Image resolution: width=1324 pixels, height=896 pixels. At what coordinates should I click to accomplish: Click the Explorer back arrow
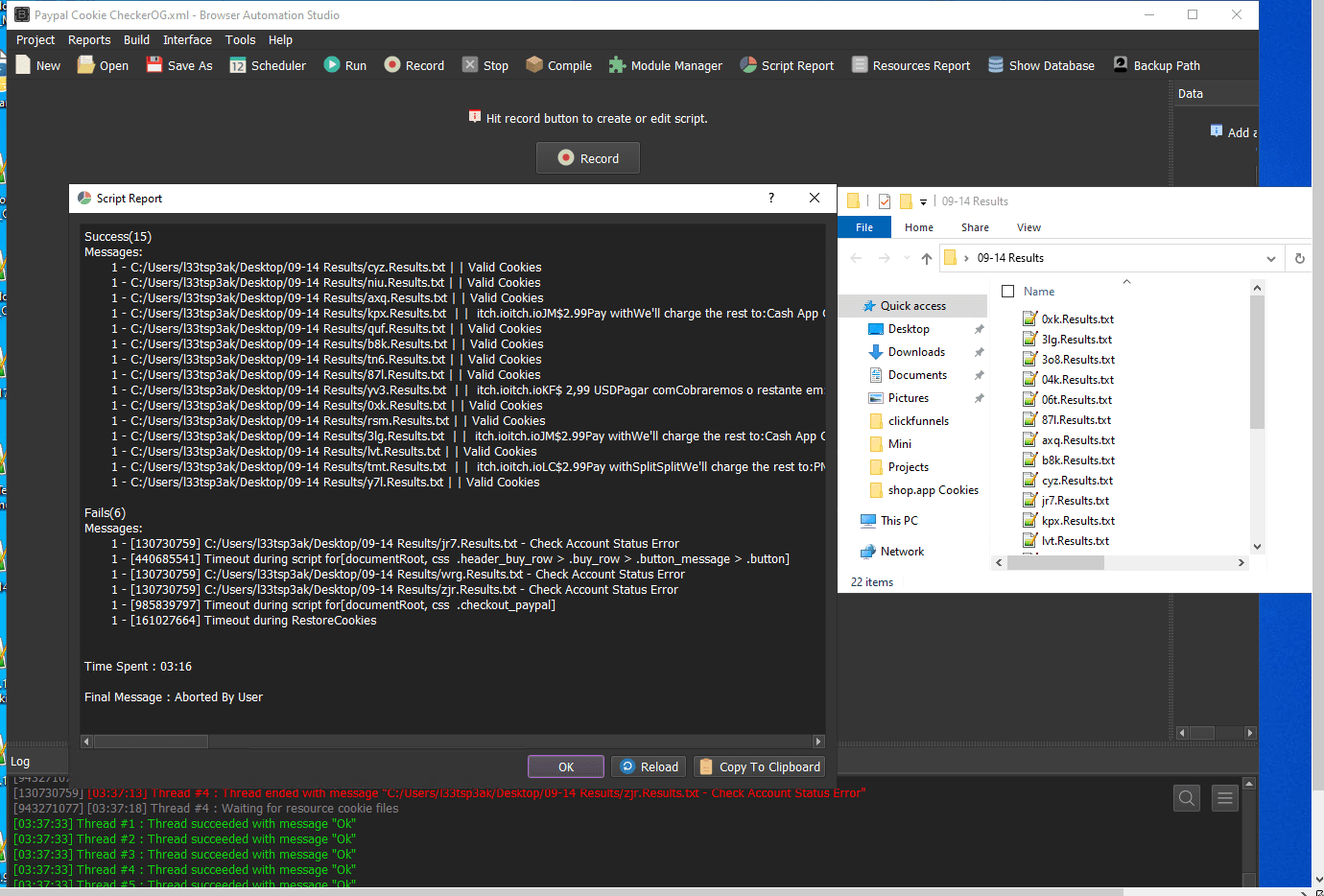pyautogui.click(x=856, y=258)
